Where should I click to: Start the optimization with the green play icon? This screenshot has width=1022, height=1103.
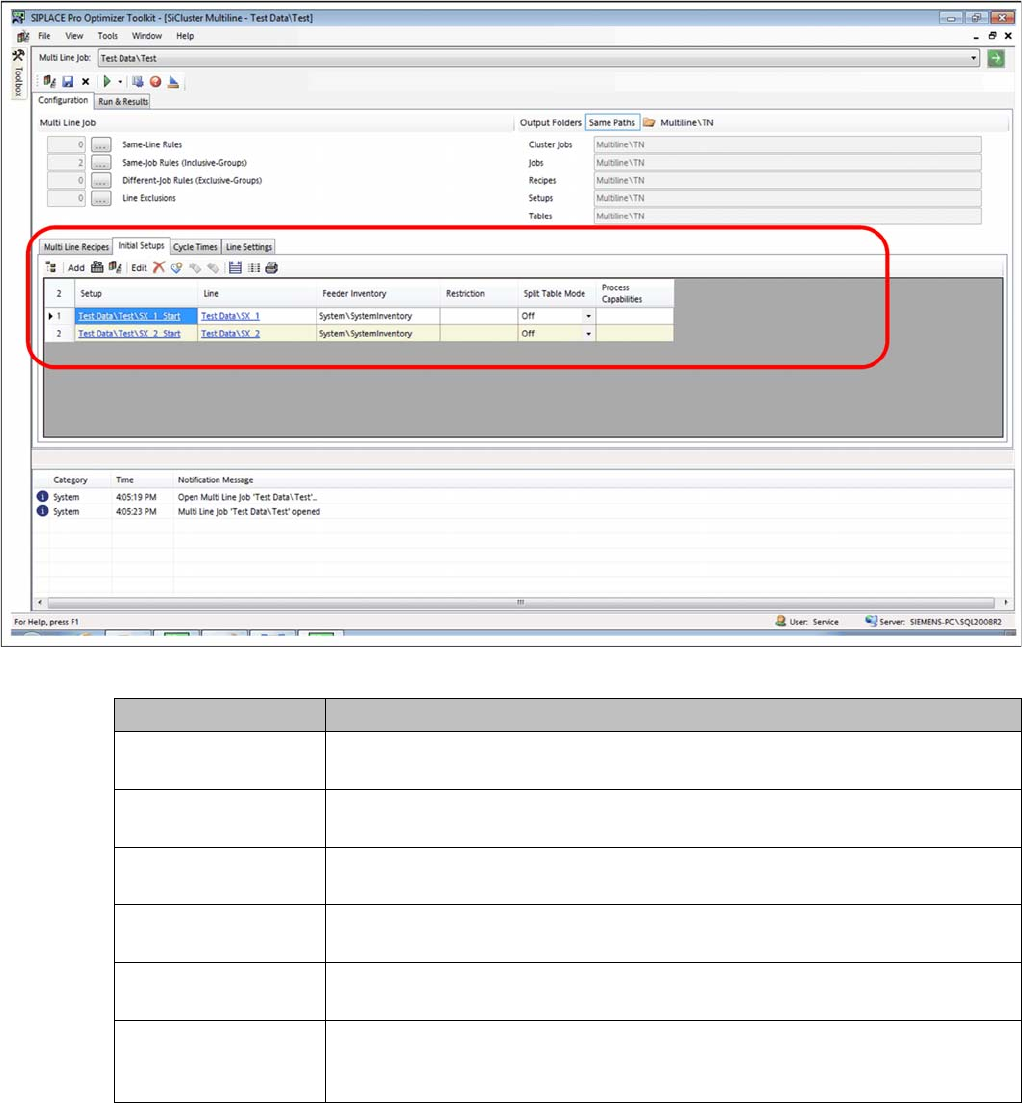(106, 82)
